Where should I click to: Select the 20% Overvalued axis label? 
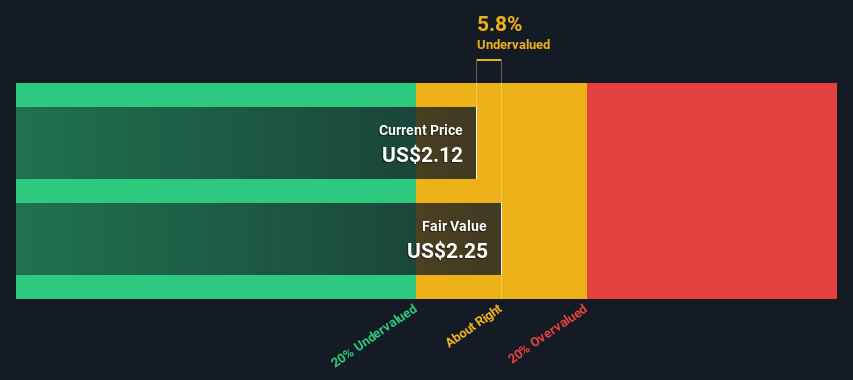pos(548,334)
